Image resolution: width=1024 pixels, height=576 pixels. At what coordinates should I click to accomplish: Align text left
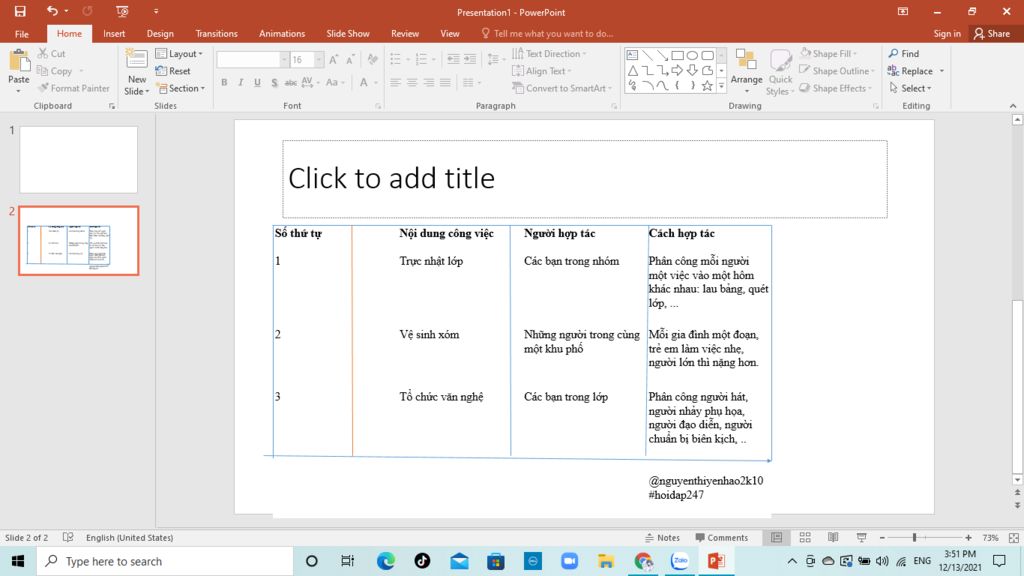[395, 82]
